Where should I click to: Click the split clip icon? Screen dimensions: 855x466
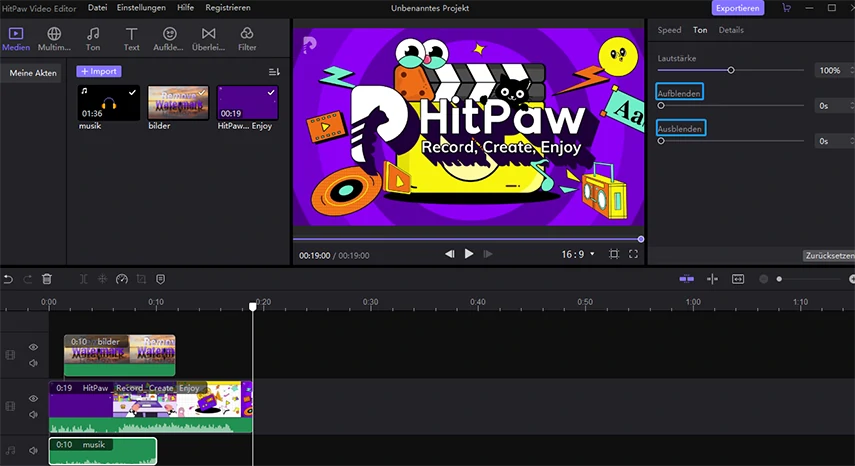coord(83,279)
